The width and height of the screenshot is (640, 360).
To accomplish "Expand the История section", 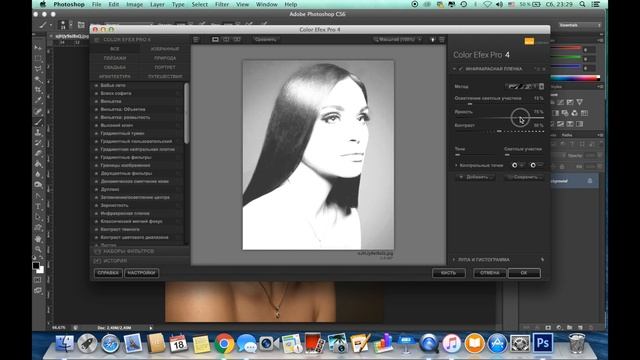I will click(x=140, y=261).
